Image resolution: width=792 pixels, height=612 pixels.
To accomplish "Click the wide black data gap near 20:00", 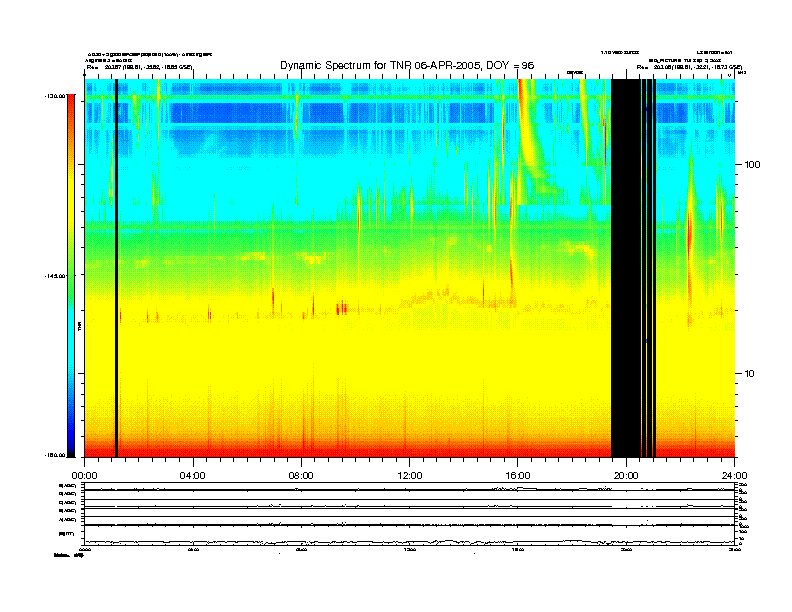I will click(625, 270).
